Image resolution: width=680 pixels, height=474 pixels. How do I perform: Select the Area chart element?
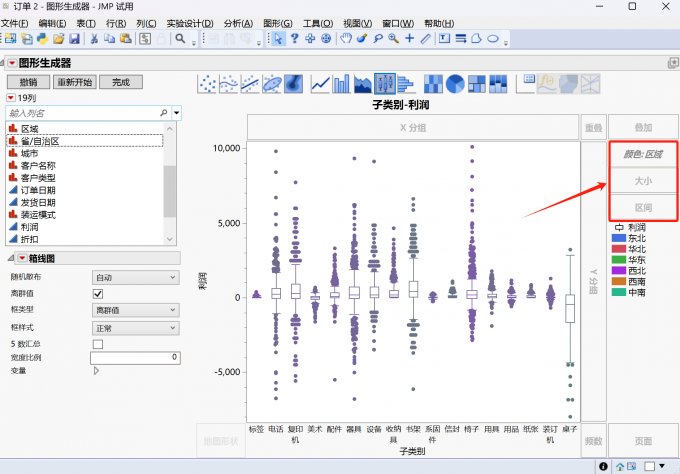pos(363,84)
